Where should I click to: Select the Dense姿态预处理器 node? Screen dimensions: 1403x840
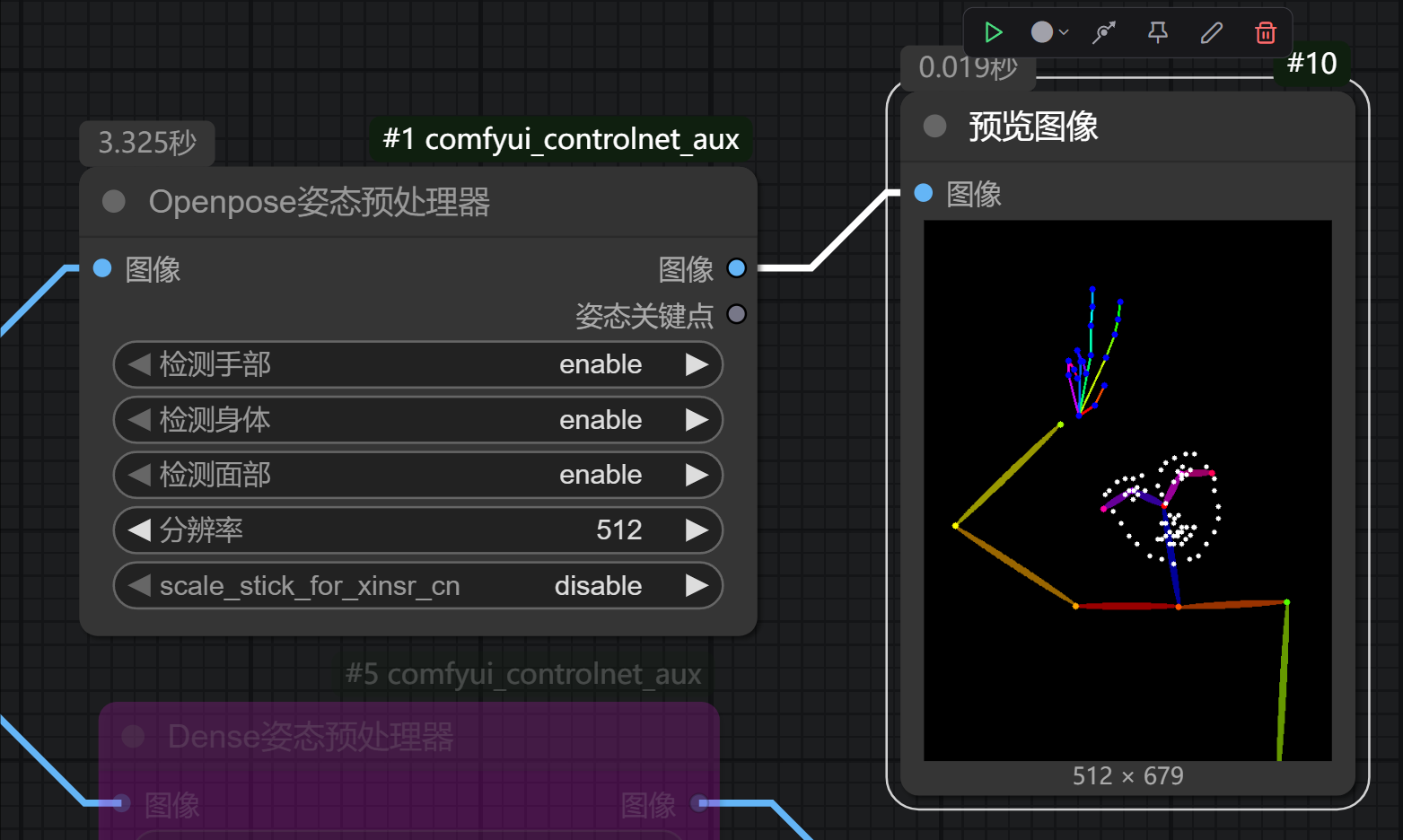click(311, 737)
